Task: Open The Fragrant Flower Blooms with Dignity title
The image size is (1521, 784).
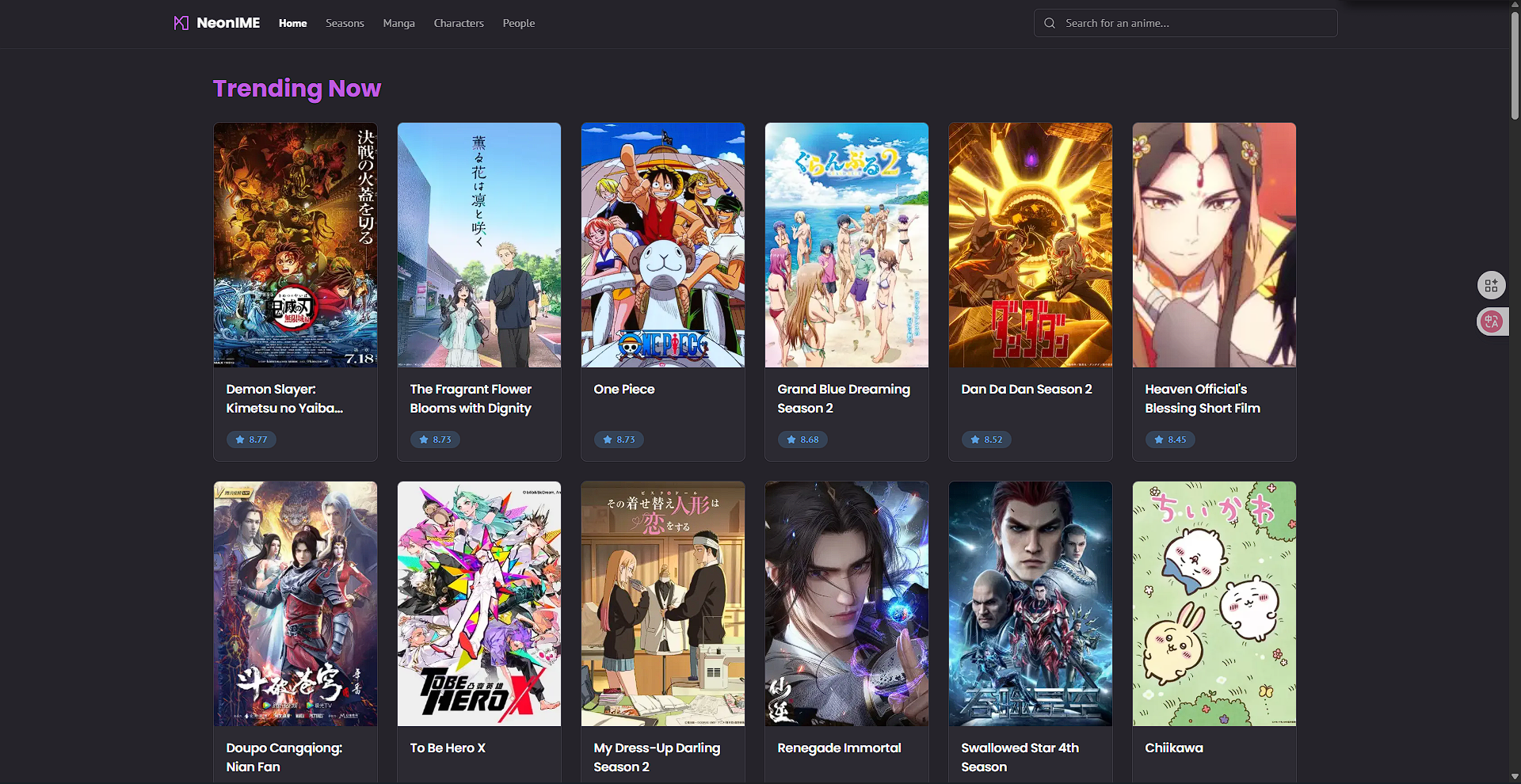Action: [x=471, y=398]
